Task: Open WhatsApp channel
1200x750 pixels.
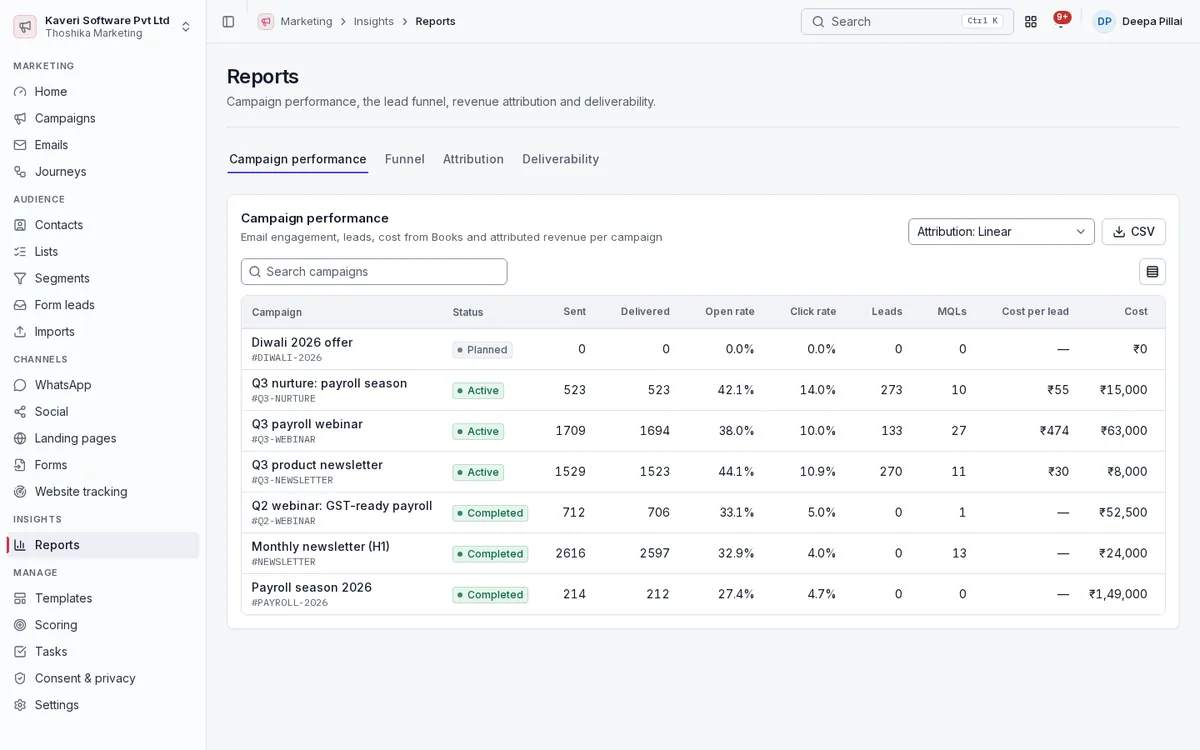Action: (103, 385)
